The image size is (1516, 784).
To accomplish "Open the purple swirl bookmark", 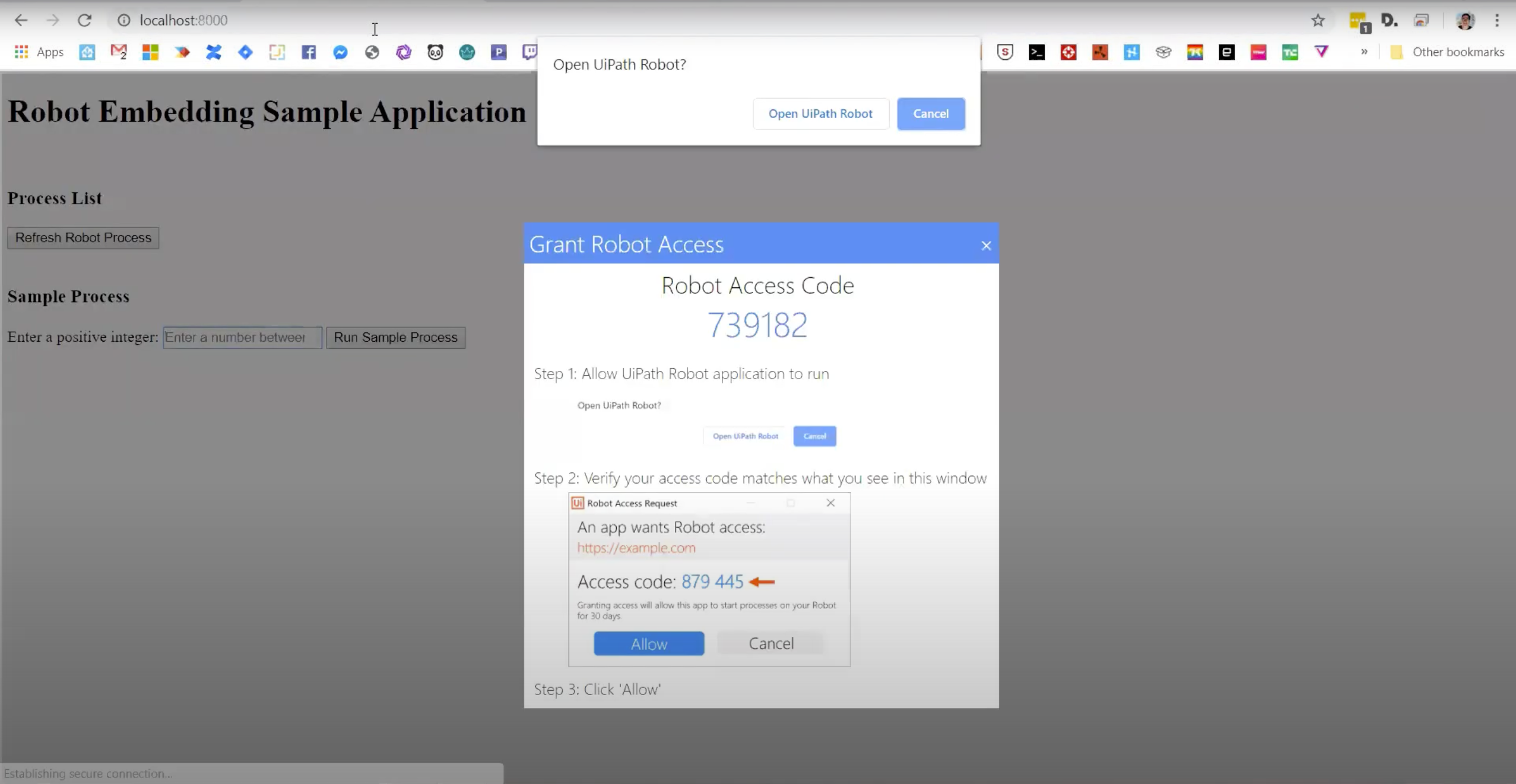I will tap(404, 52).
